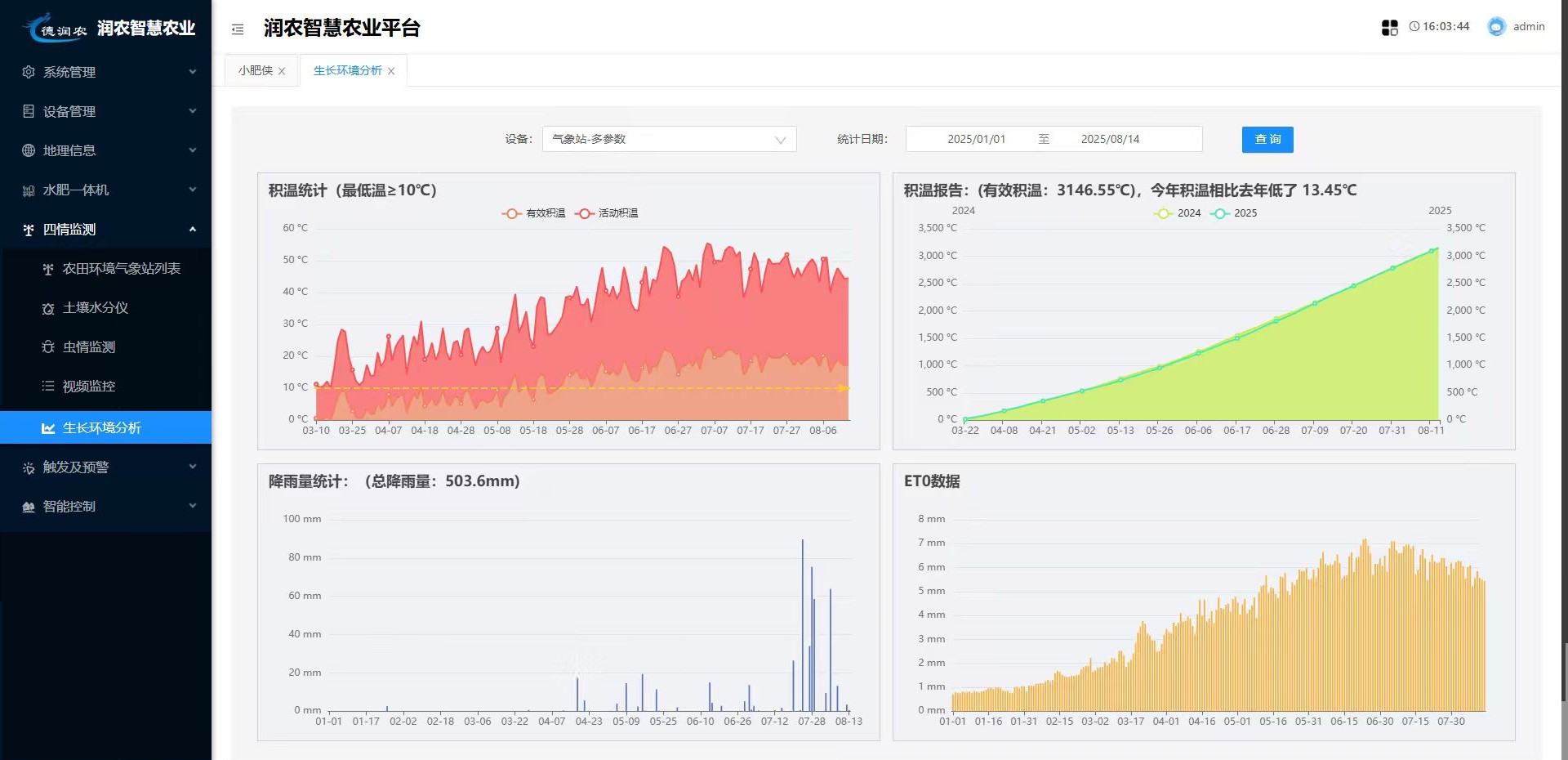Click the grid layout icon near the clock
Viewport: 1568px width, 760px height.
point(1389,28)
